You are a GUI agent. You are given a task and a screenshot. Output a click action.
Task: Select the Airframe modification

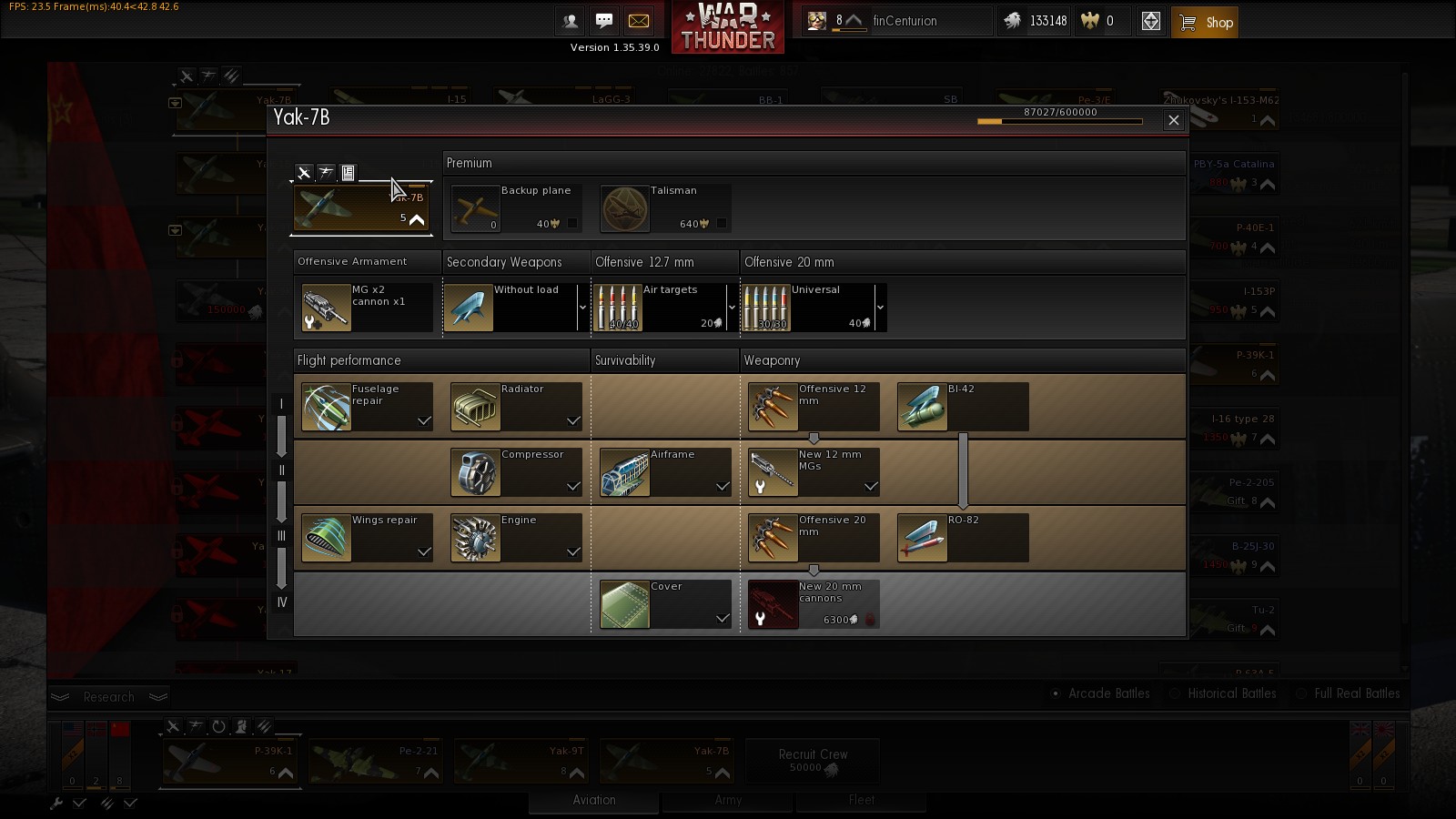666,471
